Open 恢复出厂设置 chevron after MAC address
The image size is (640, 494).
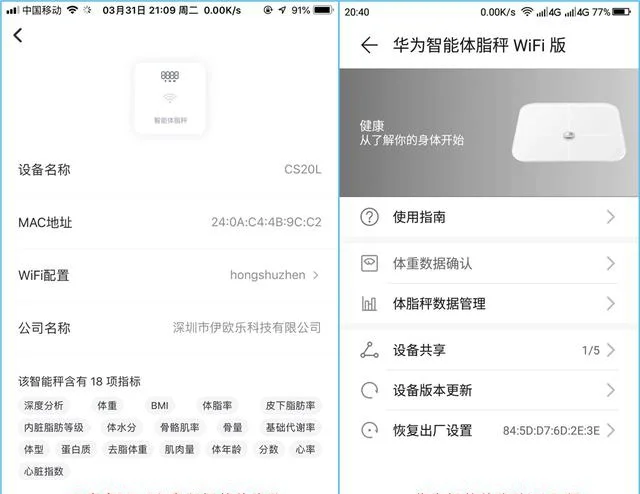(611, 430)
